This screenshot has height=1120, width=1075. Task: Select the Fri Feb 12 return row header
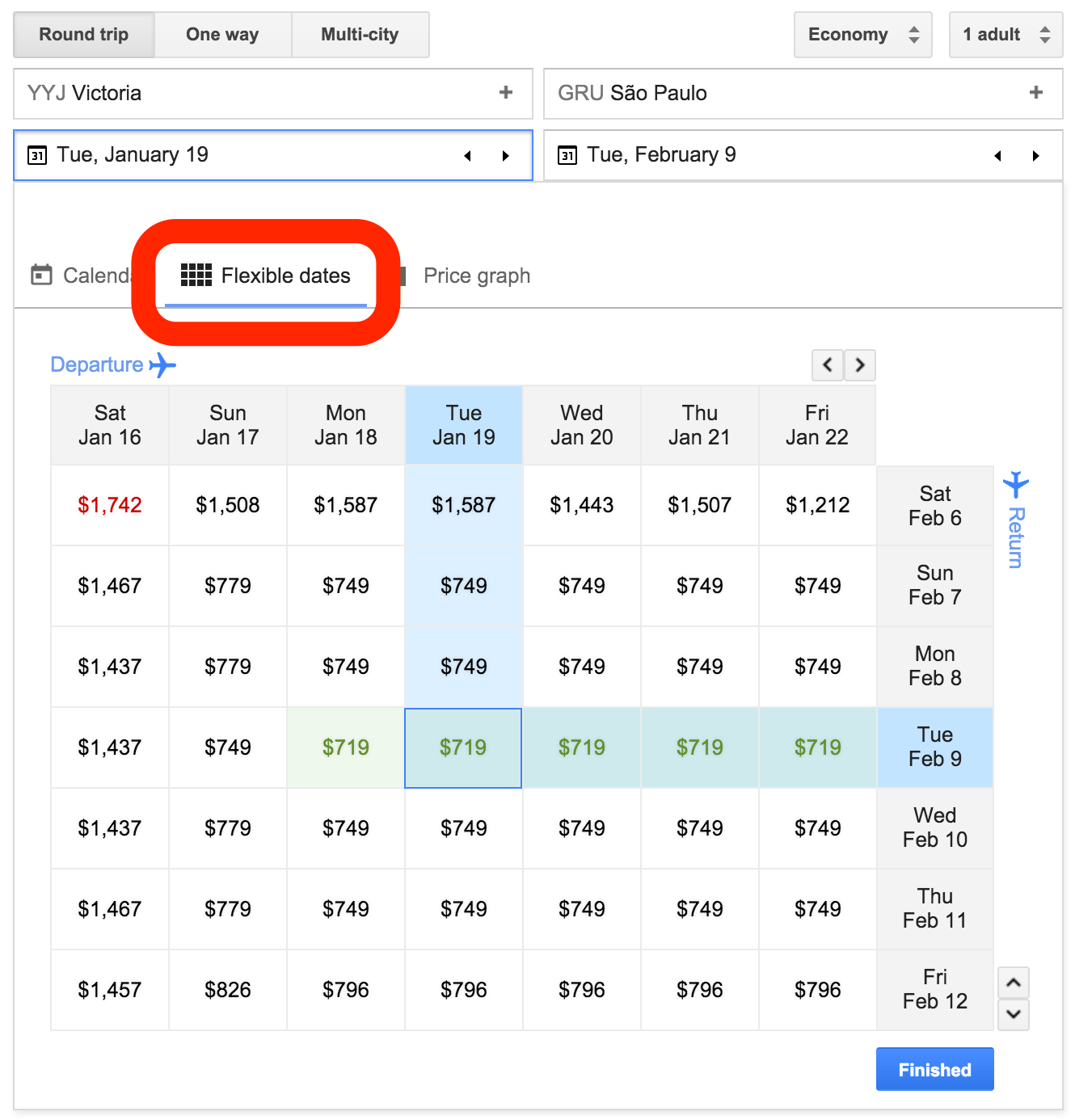[x=935, y=989]
